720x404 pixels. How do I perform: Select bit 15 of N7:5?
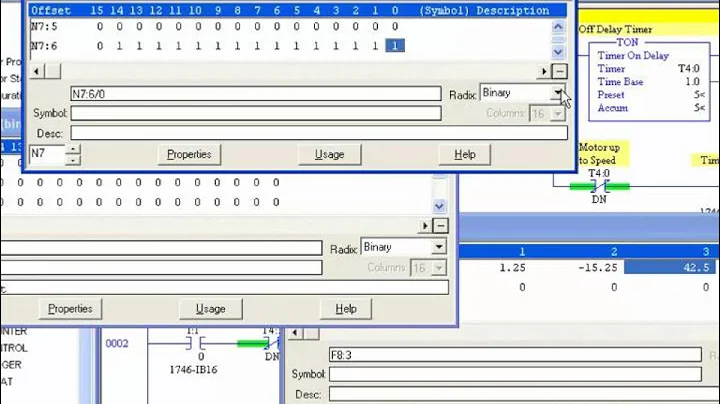100,27
